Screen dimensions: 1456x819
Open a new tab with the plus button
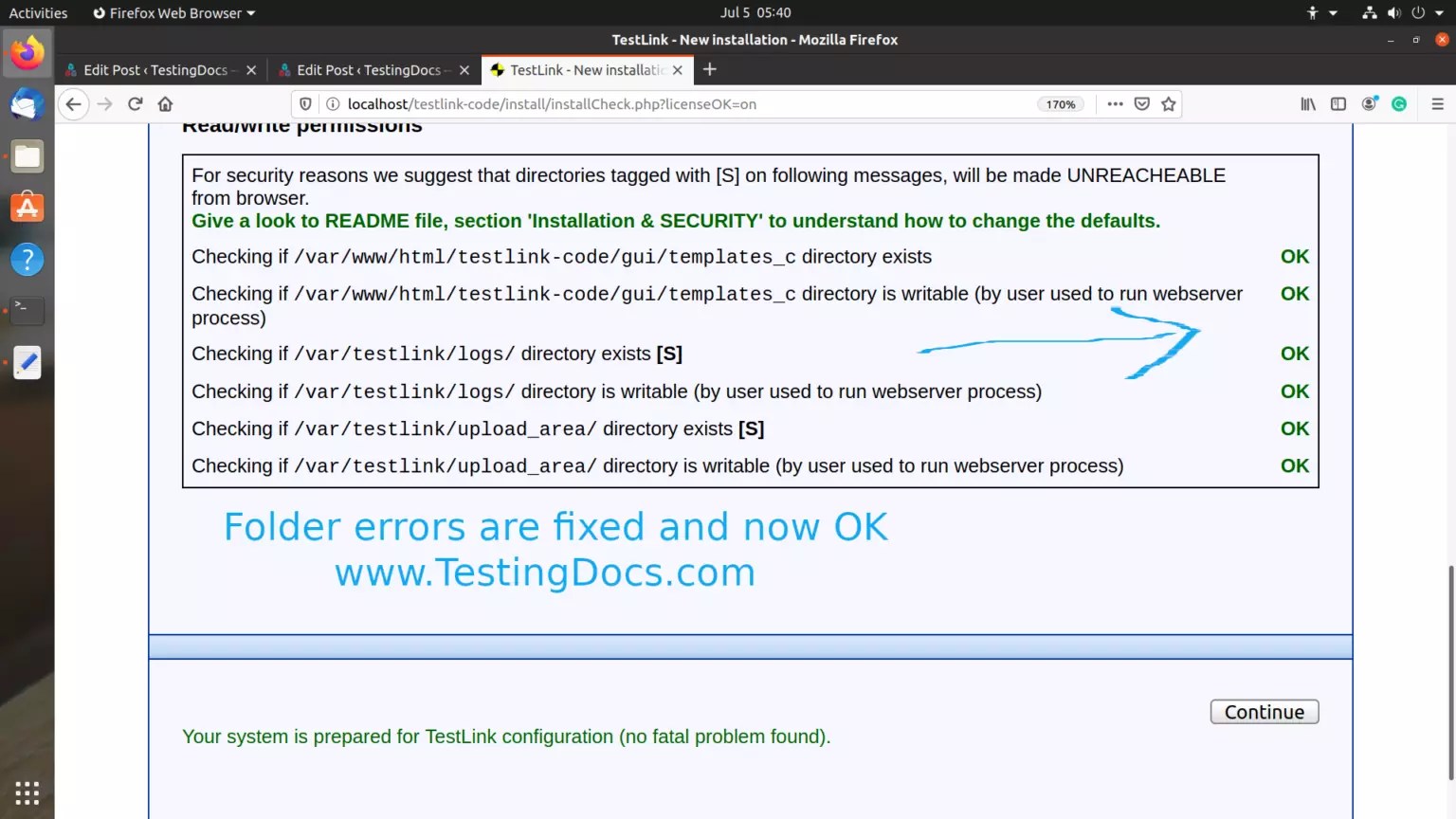click(709, 69)
